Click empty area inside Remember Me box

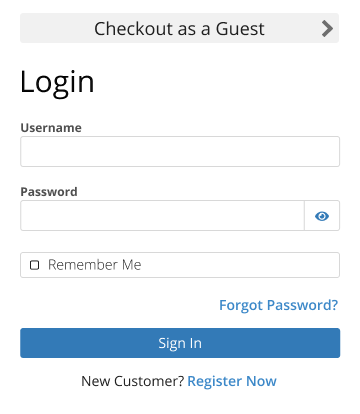[x=240, y=265]
